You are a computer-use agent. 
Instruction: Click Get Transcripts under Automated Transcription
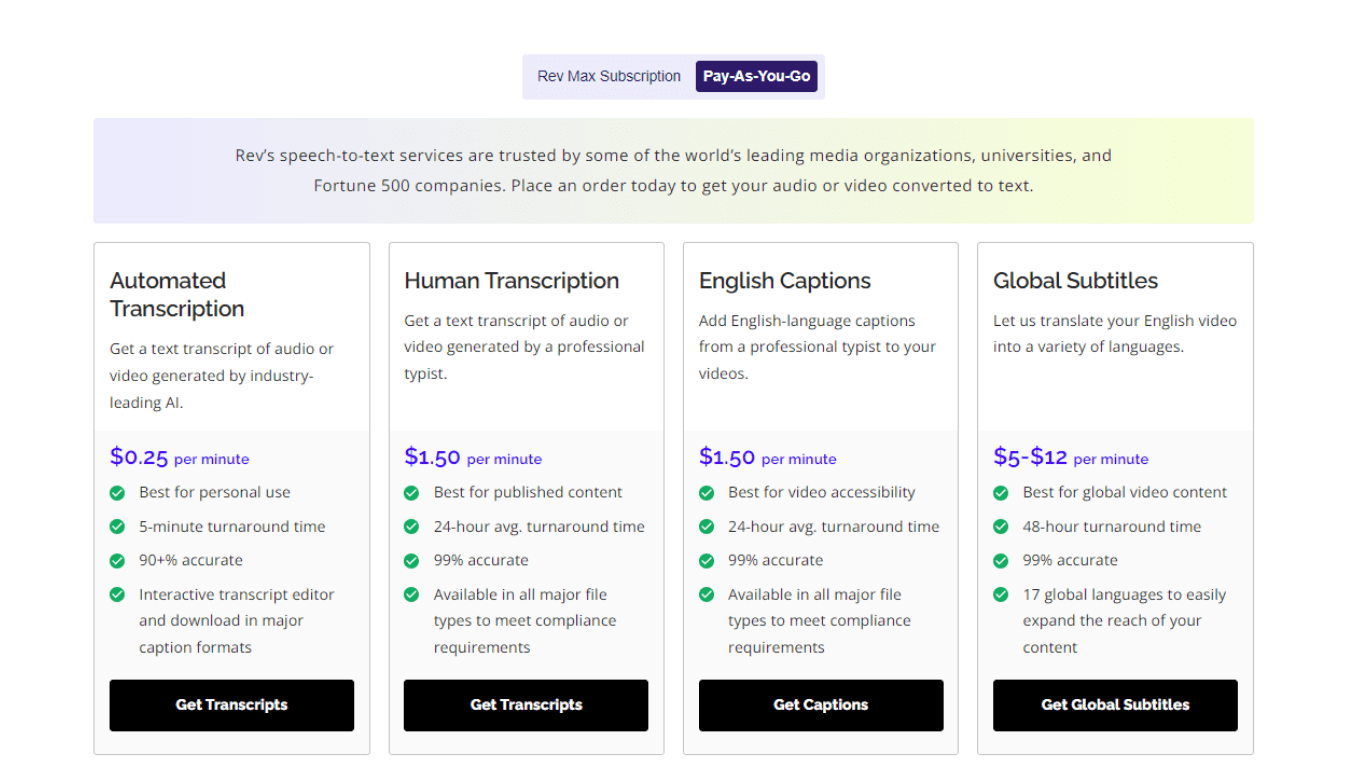(231, 705)
